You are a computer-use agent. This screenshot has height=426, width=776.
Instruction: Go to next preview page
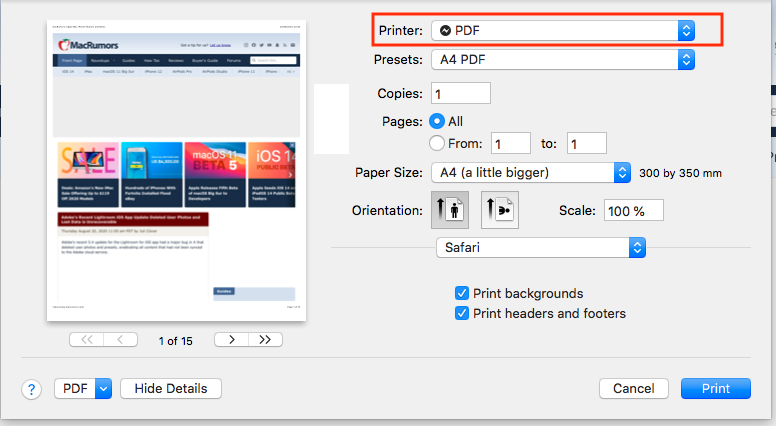click(x=232, y=340)
